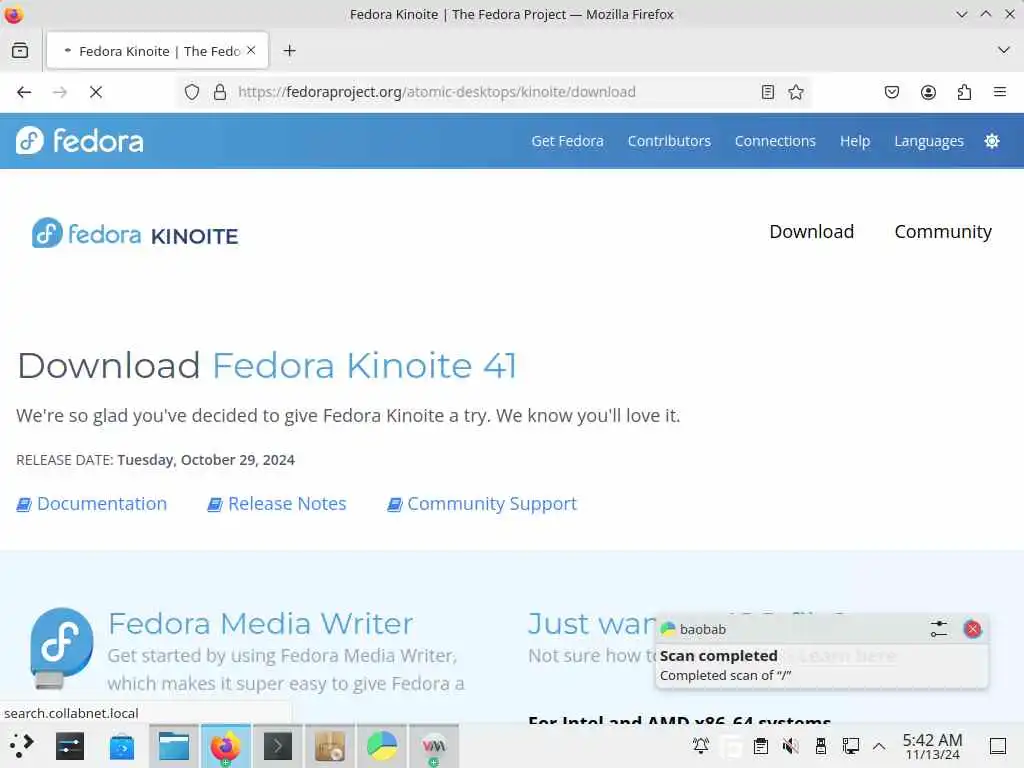This screenshot has width=1024, height=768.
Task: Open the Save to Pocket icon
Action: [x=891, y=92]
